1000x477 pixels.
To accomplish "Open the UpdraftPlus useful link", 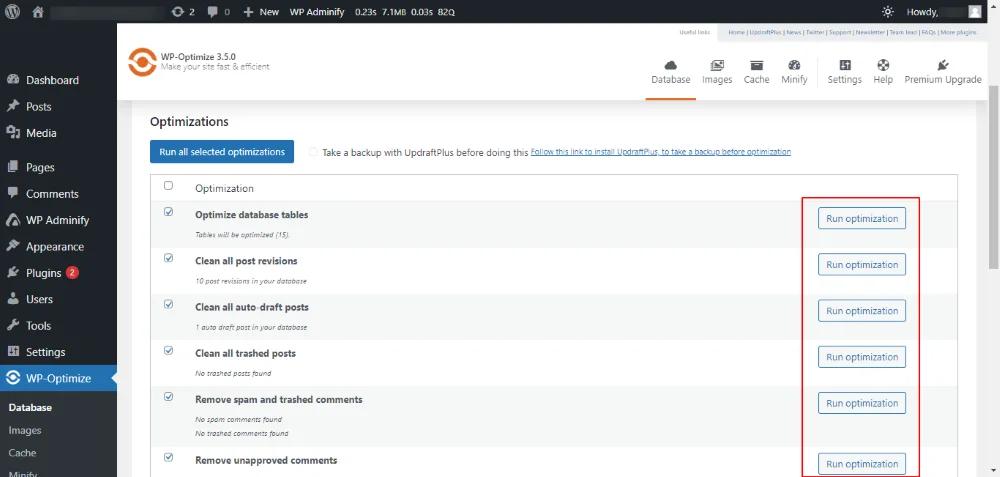I will 766,32.
